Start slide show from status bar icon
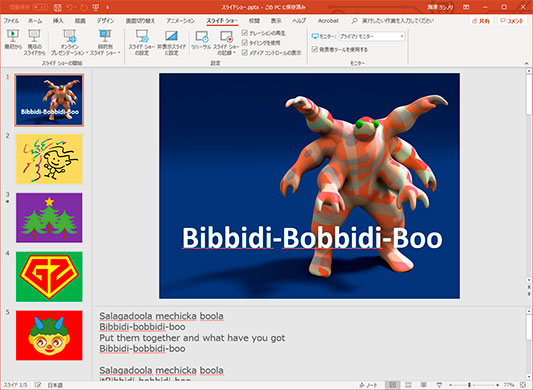Viewport: 533px width, 390px height. click(x=439, y=385)
